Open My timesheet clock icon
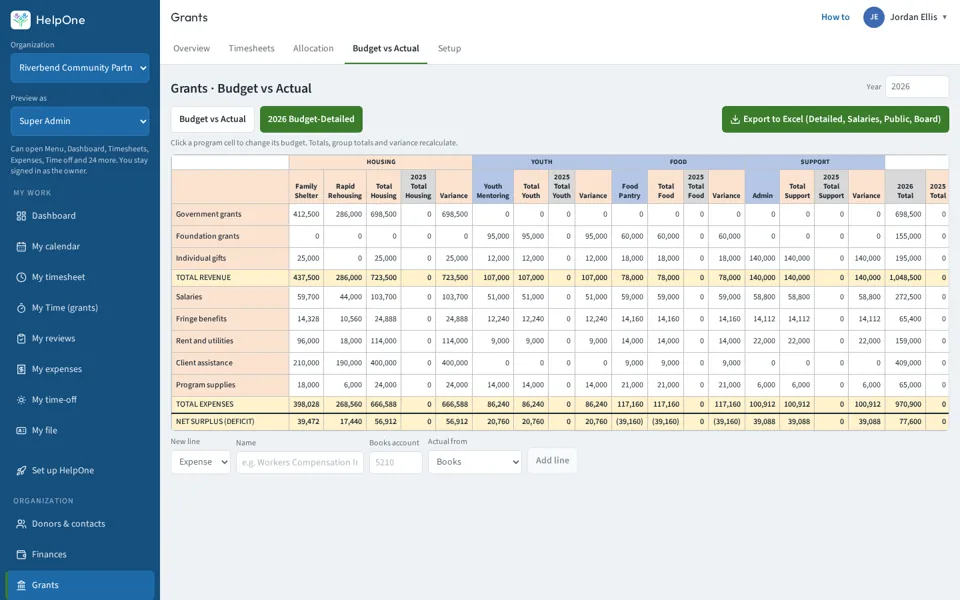The height and width of the screenshot is (600, 960). [21, 277]
